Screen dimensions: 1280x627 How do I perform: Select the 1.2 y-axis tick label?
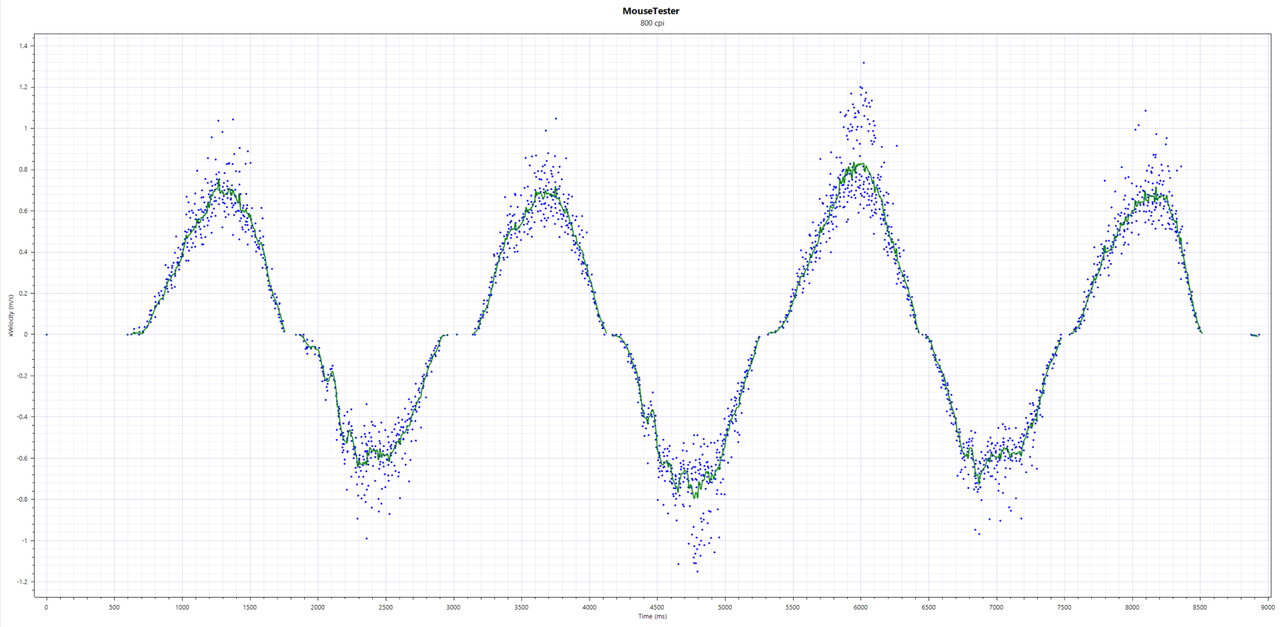click(x=25, y=87)
